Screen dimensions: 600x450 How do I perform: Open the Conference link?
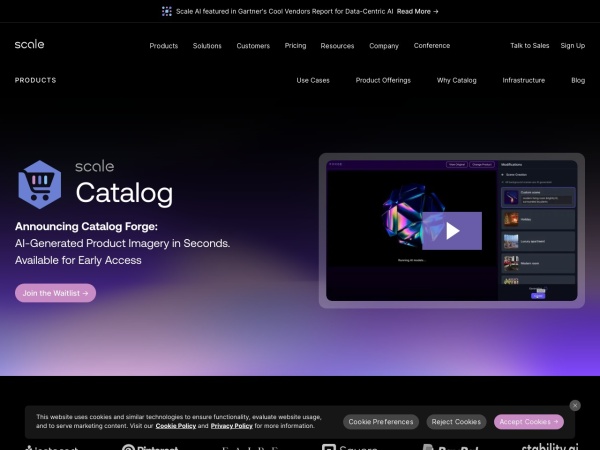432,46
